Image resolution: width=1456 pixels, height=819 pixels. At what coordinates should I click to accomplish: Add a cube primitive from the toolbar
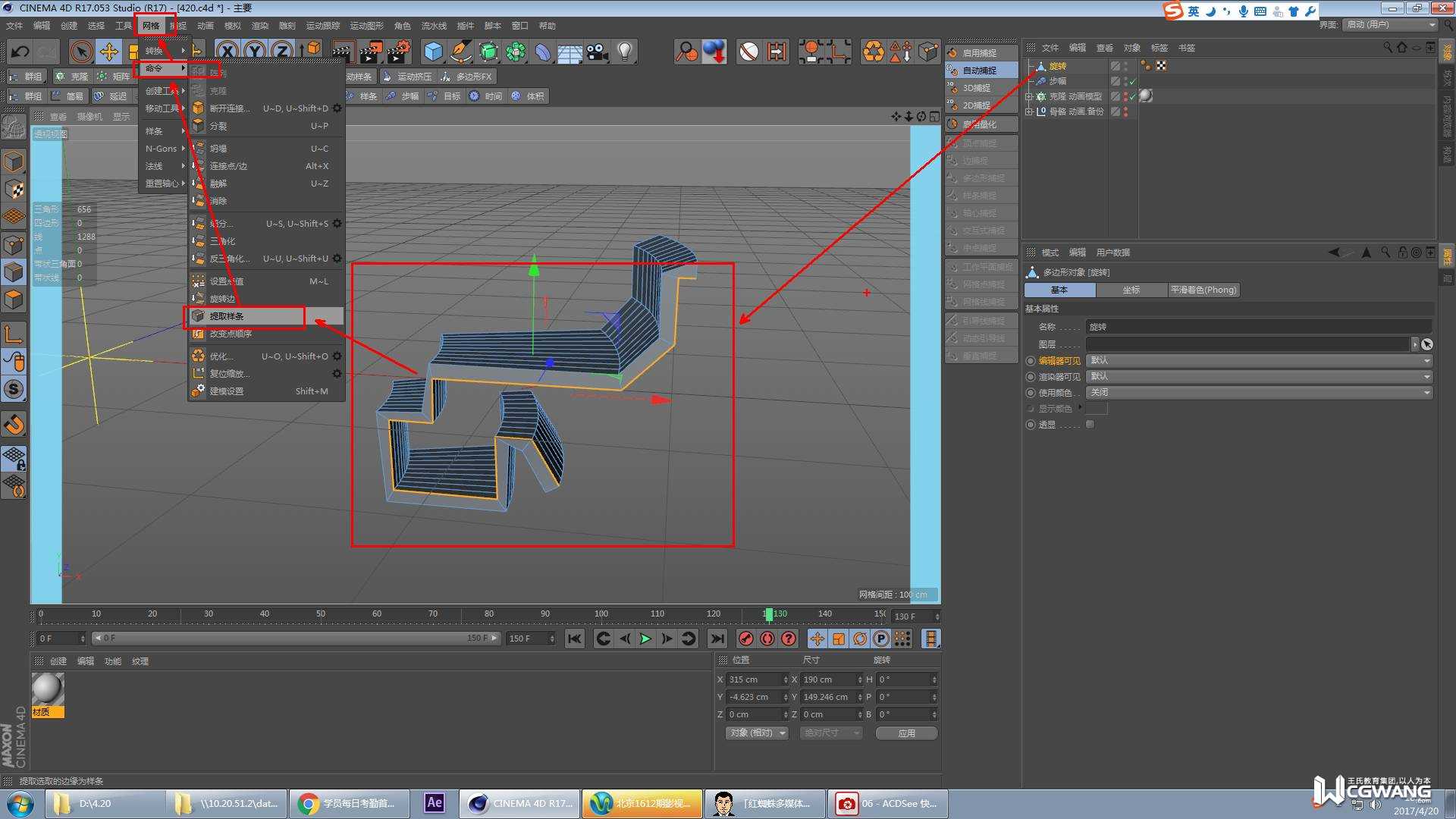[433, 52]
